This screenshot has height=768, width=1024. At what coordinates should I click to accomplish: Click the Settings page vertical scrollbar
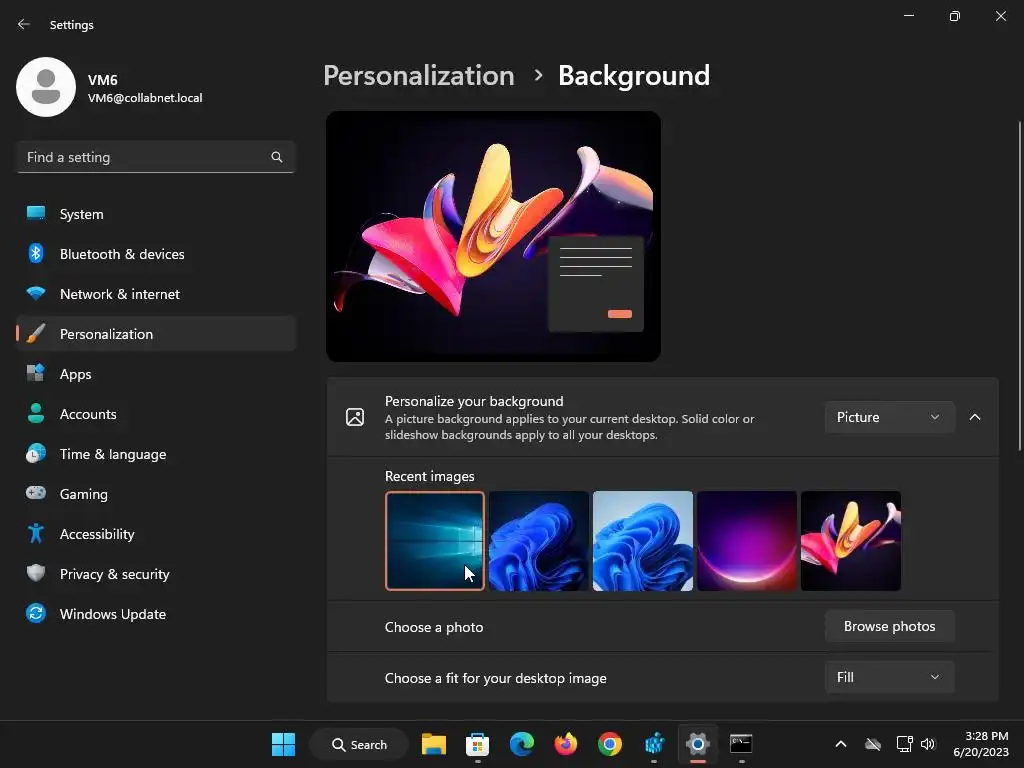pos(1019,285)
